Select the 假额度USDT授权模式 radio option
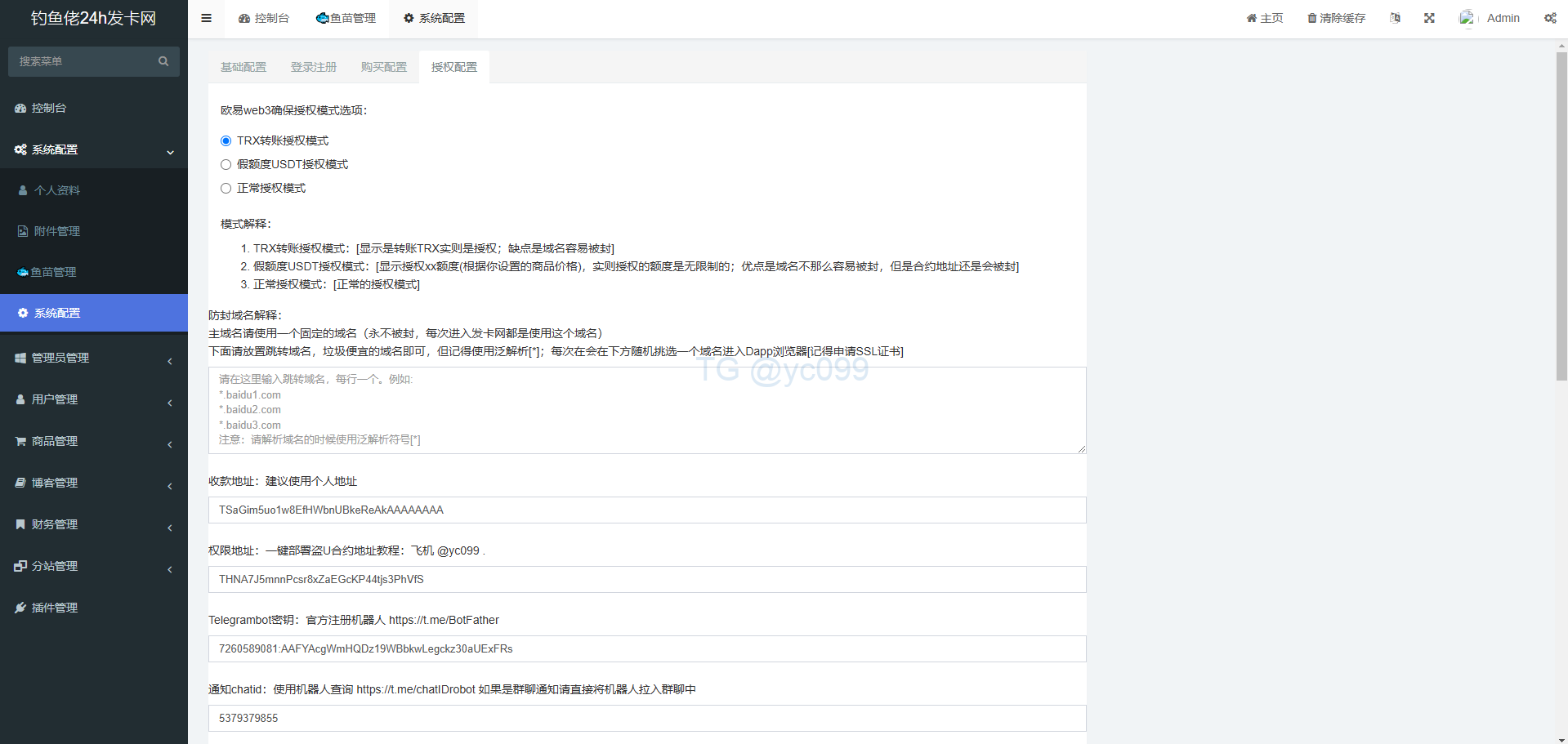 (226, 165)
